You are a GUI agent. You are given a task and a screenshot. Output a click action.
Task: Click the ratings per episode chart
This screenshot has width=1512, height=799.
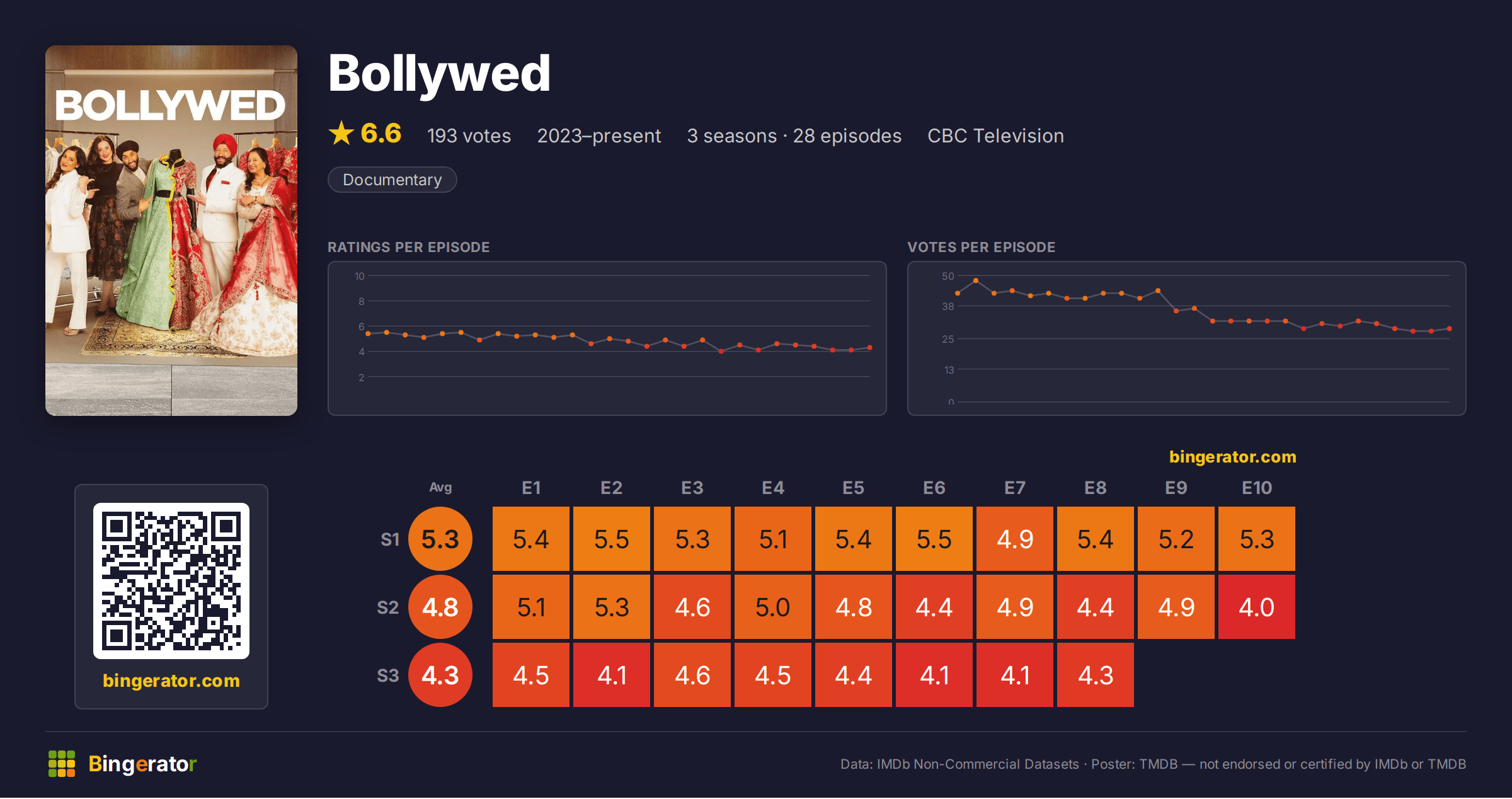point(607,338)
